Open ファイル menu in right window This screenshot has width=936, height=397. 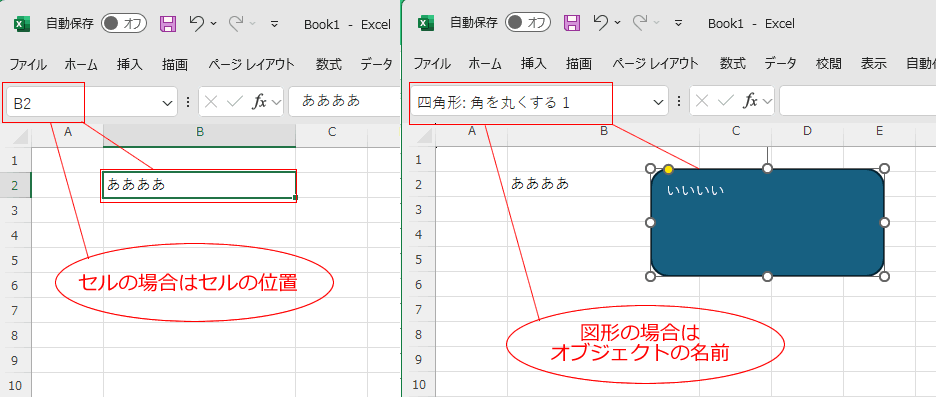point(432,64)
